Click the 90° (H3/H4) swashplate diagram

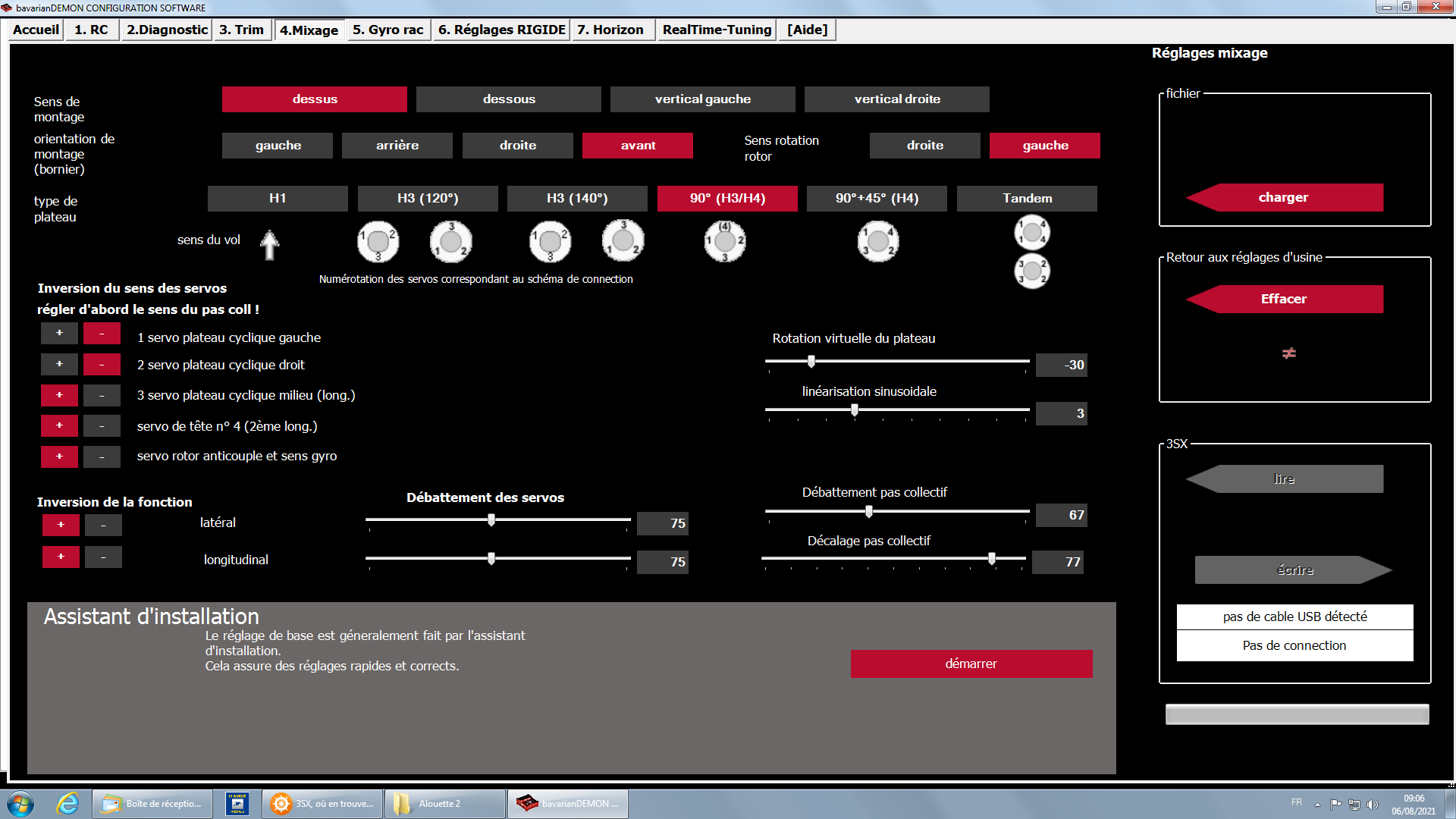(x=725, y=242)
